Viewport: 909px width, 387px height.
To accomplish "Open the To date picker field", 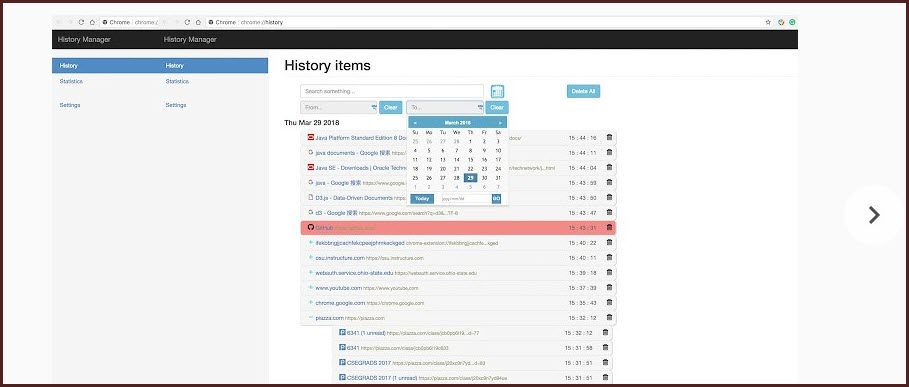I will [x=445, y=107].
